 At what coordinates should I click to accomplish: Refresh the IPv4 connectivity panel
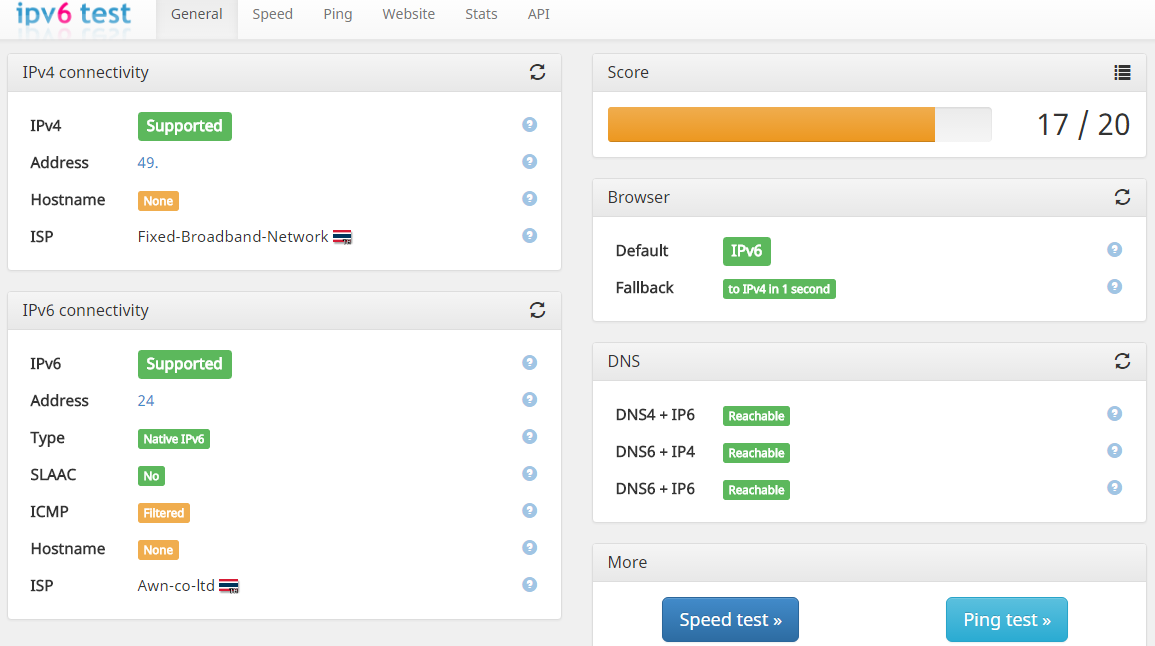point(538,72)
